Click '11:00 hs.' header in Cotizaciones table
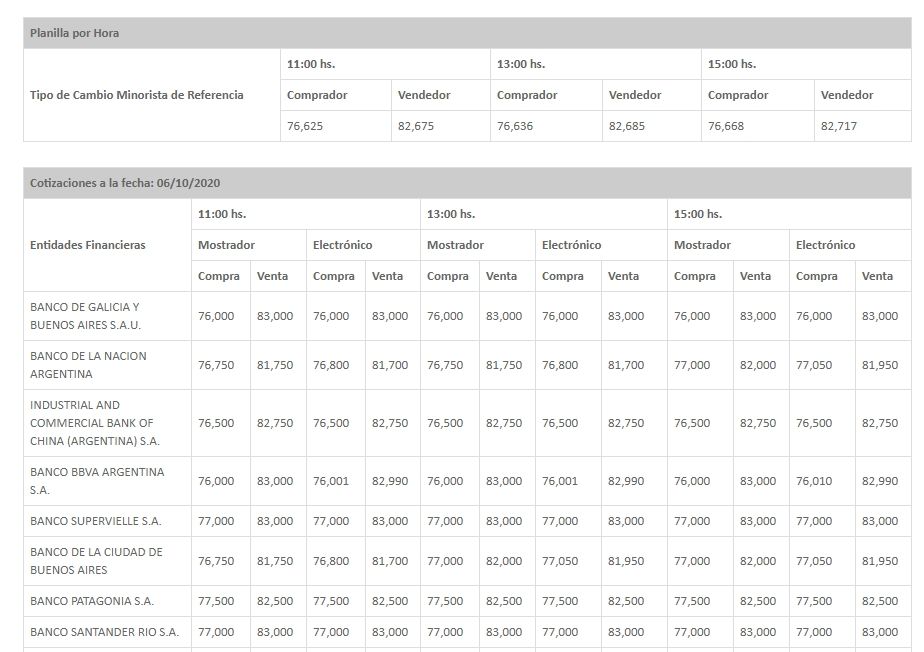Screen dimensions: 924x652 pos(222,214)
